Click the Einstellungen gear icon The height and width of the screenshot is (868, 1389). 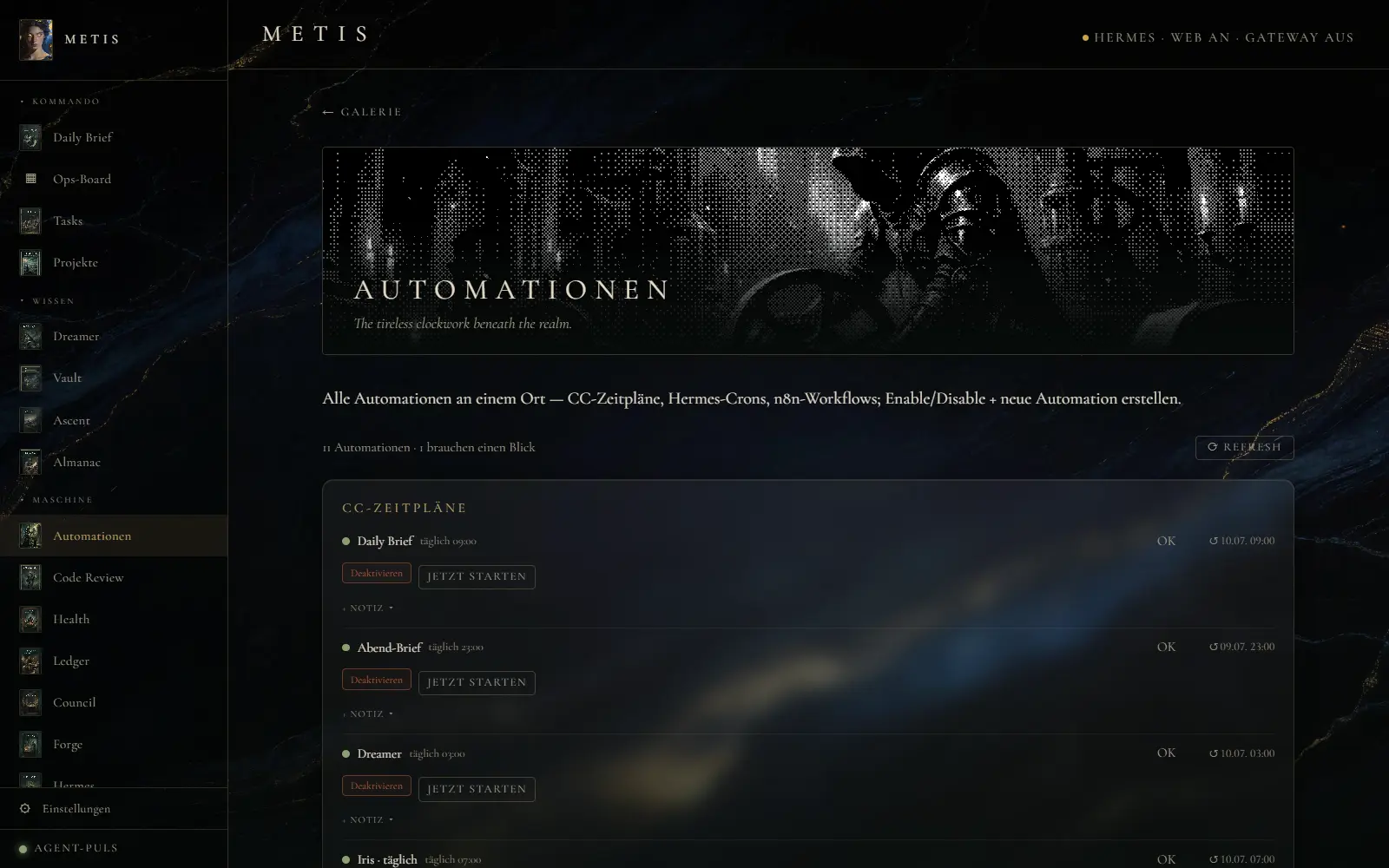click(x=25, y=808)
